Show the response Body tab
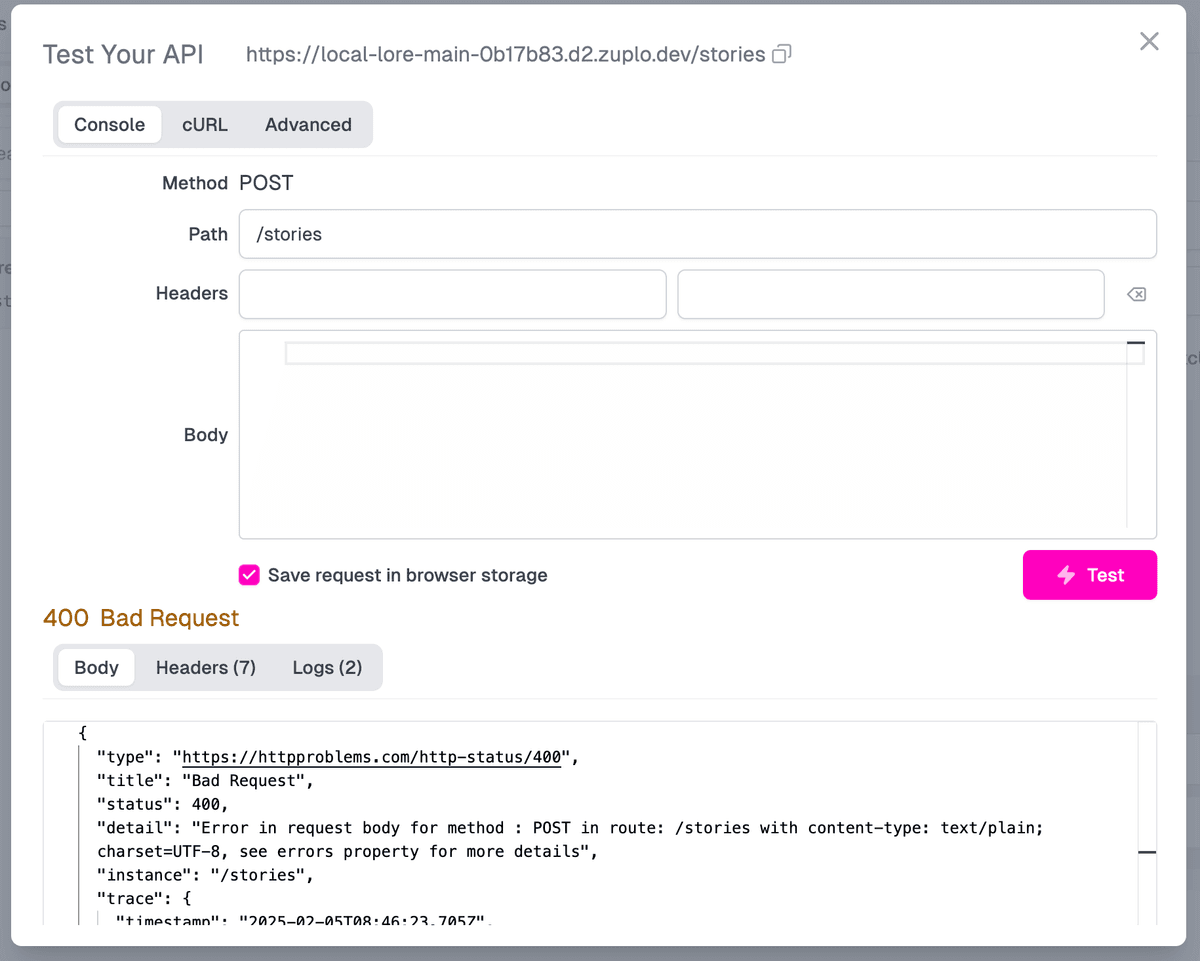Viewport: 1200px width, 961px height. pyautogui.click(x=96, y=667)
